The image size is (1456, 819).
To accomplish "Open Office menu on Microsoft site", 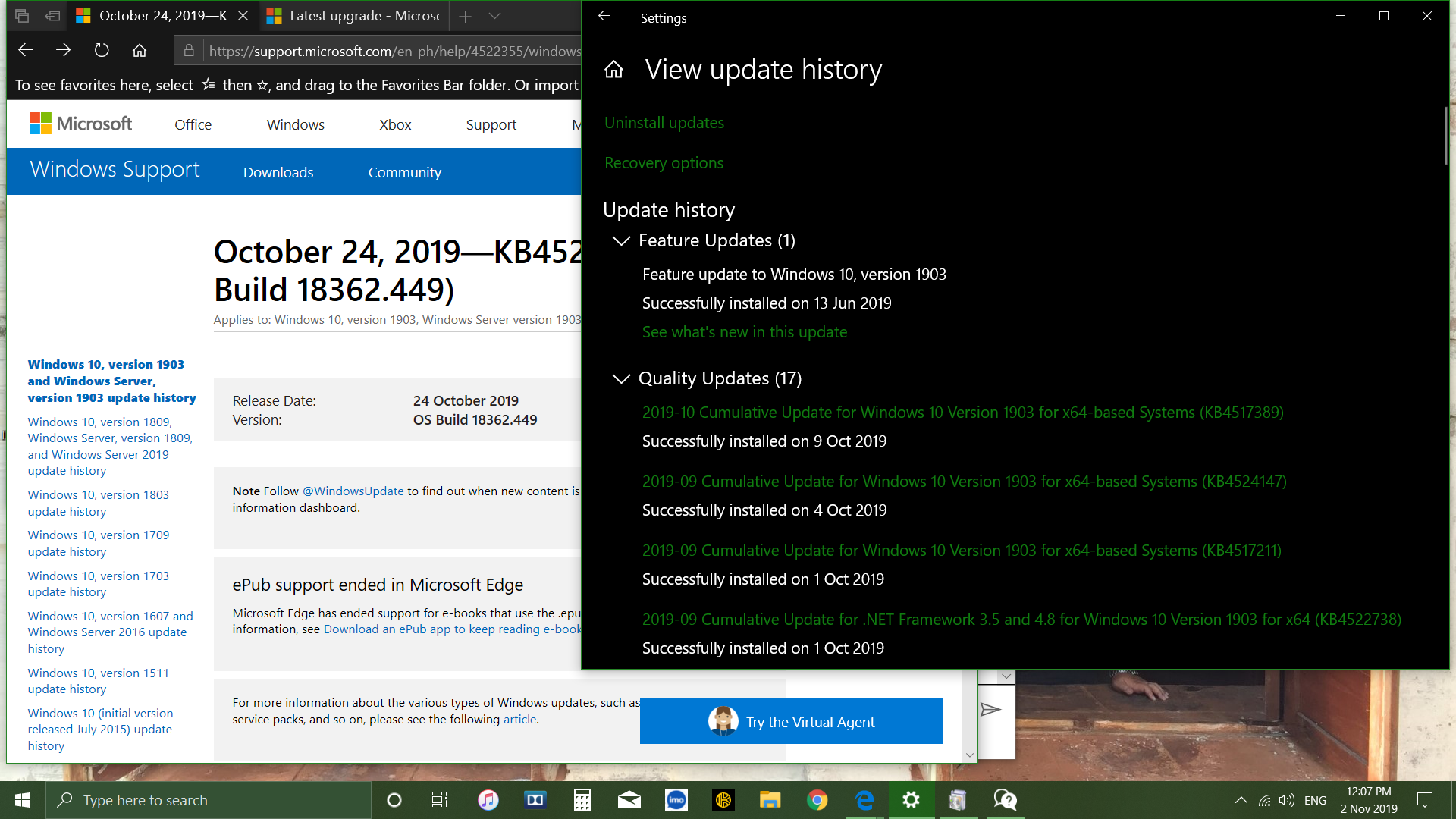I will [193, 124].
